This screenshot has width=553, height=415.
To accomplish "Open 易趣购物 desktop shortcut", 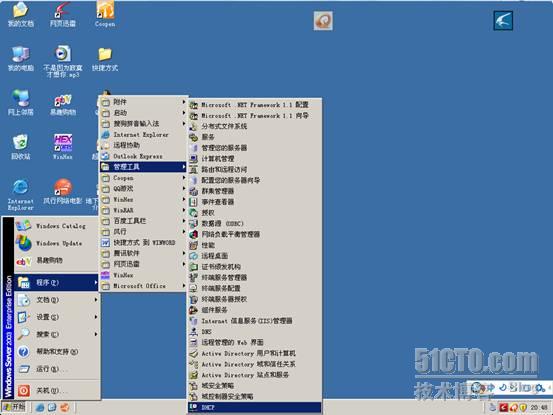I will (62, 105).
